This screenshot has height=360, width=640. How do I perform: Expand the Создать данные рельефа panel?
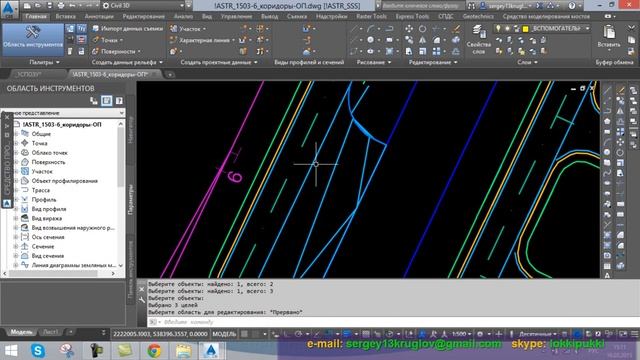click(x=127, y=62)
